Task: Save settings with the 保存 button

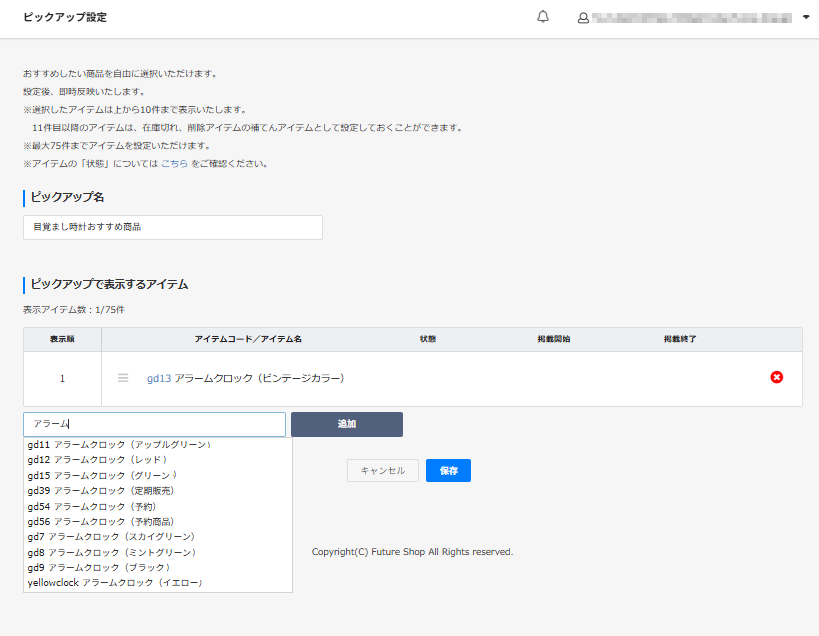Action: (x=448, y=470)
